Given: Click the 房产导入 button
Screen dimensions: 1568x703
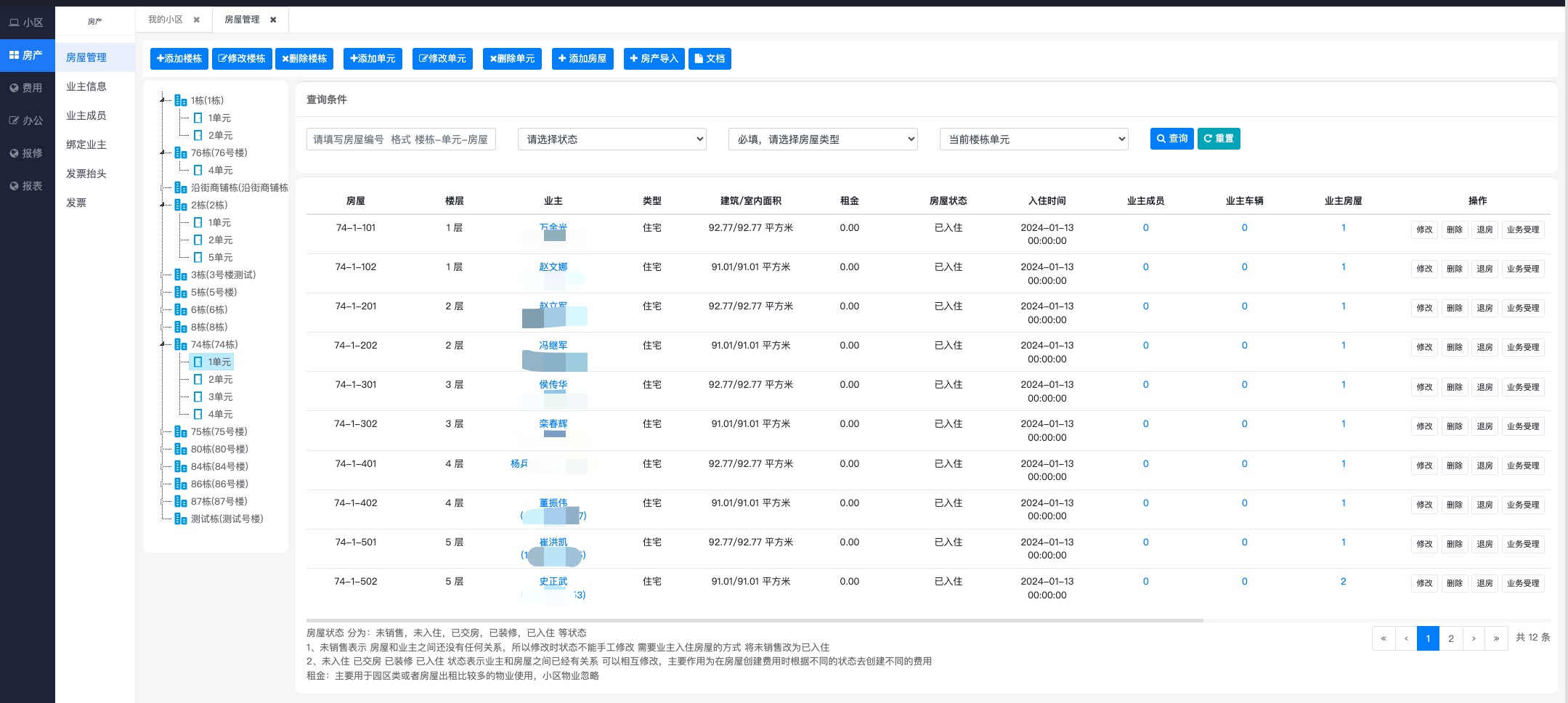Looking at the screenshot, I should pyautogui.click(x=654, y=59).
